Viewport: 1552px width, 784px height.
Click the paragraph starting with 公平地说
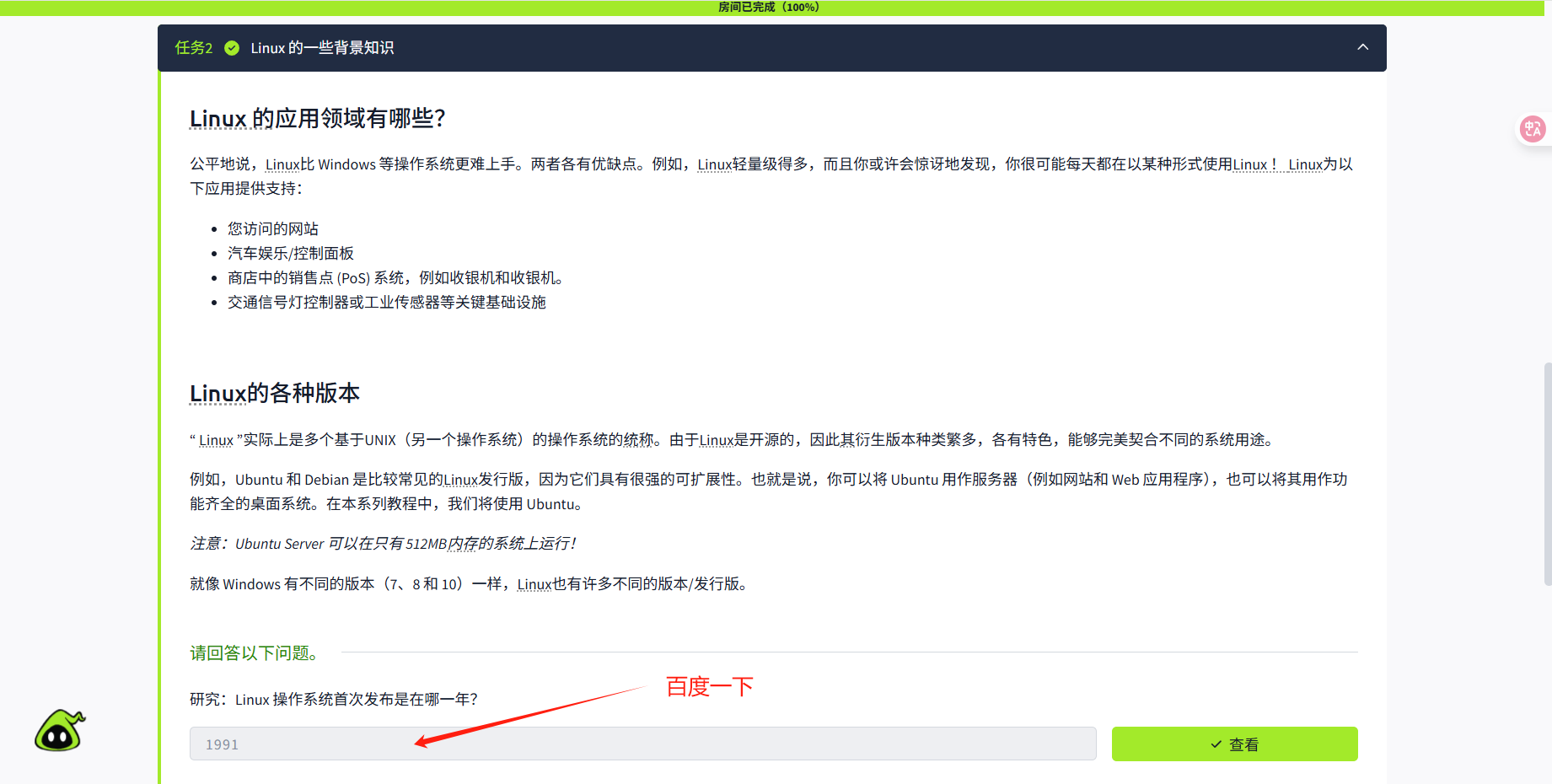click(x=771, y=176)
